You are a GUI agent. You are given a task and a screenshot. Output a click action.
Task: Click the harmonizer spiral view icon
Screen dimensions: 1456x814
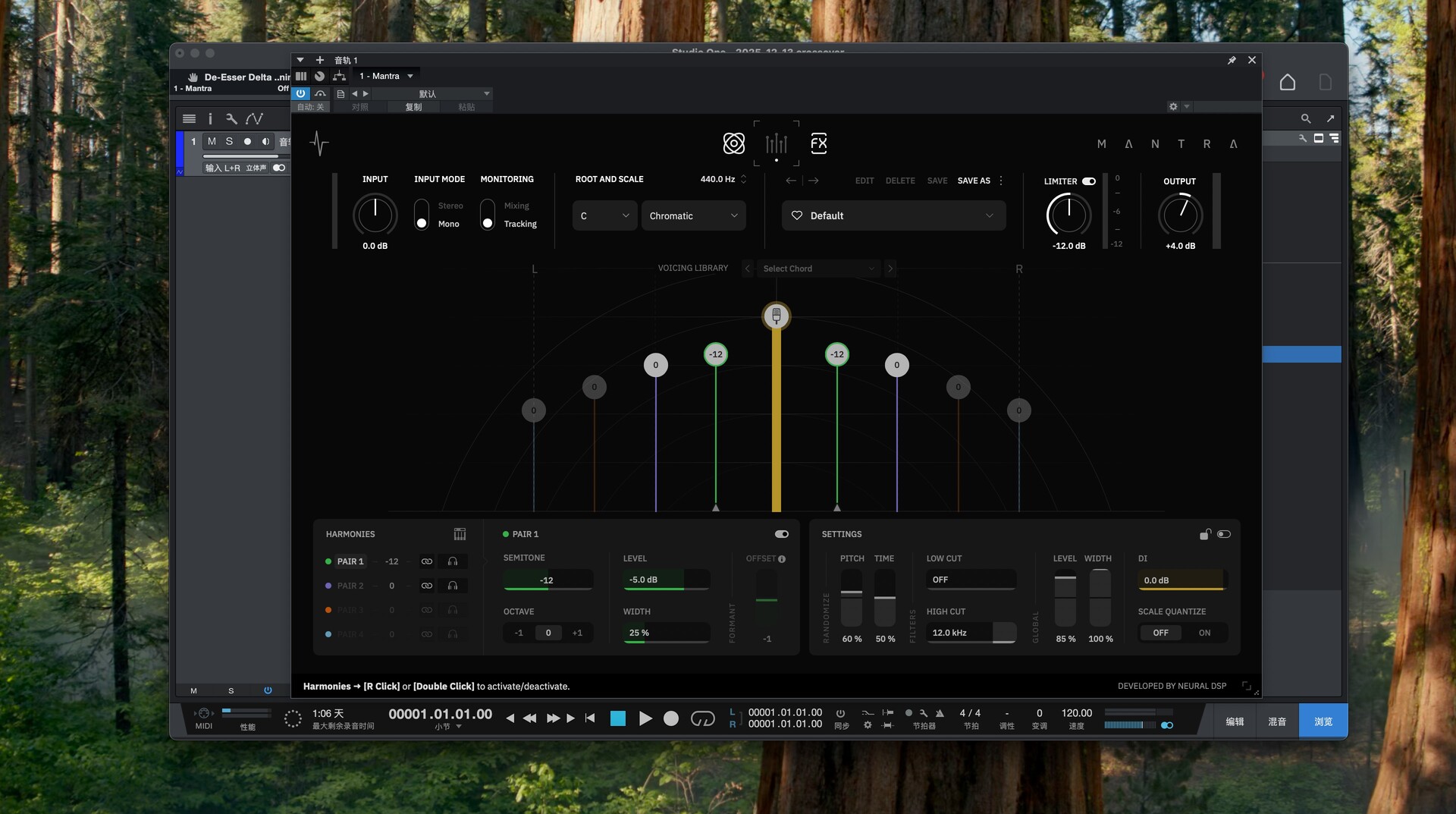pos(733,143)
